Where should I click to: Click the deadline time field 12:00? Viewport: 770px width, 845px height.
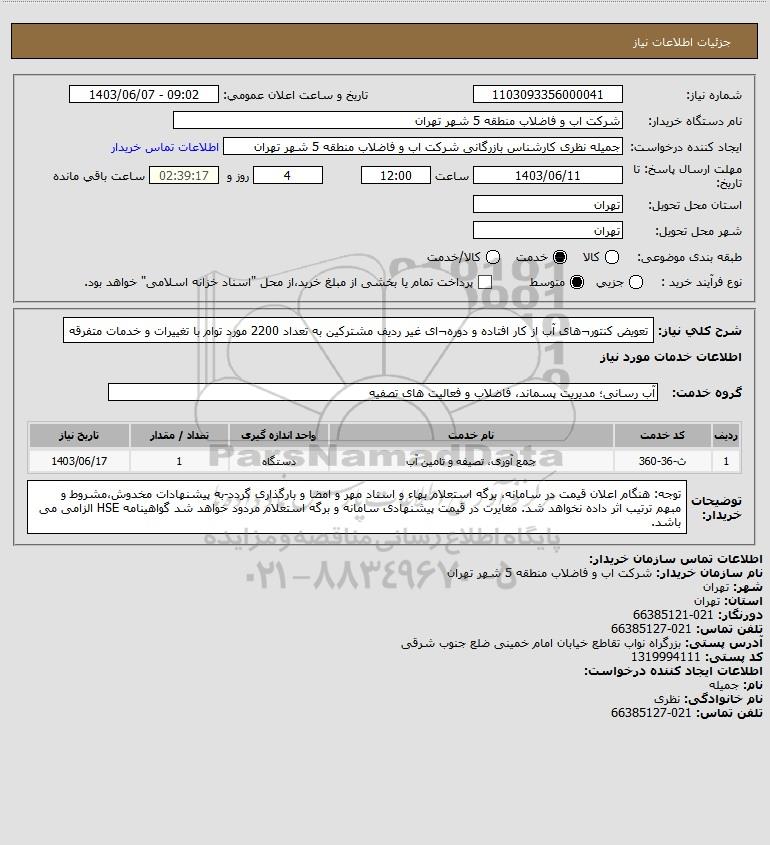coord(396,175)
